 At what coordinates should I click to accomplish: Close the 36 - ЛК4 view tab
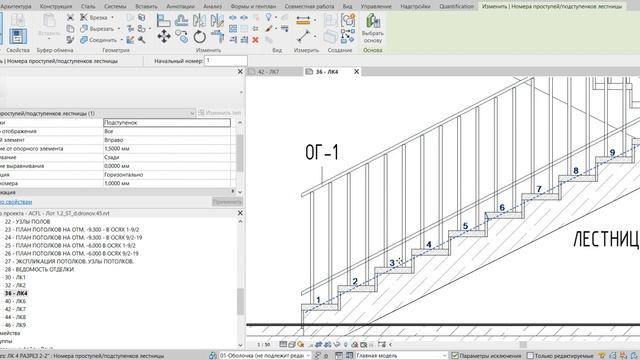pyautogui.click(x=356, y=71)
